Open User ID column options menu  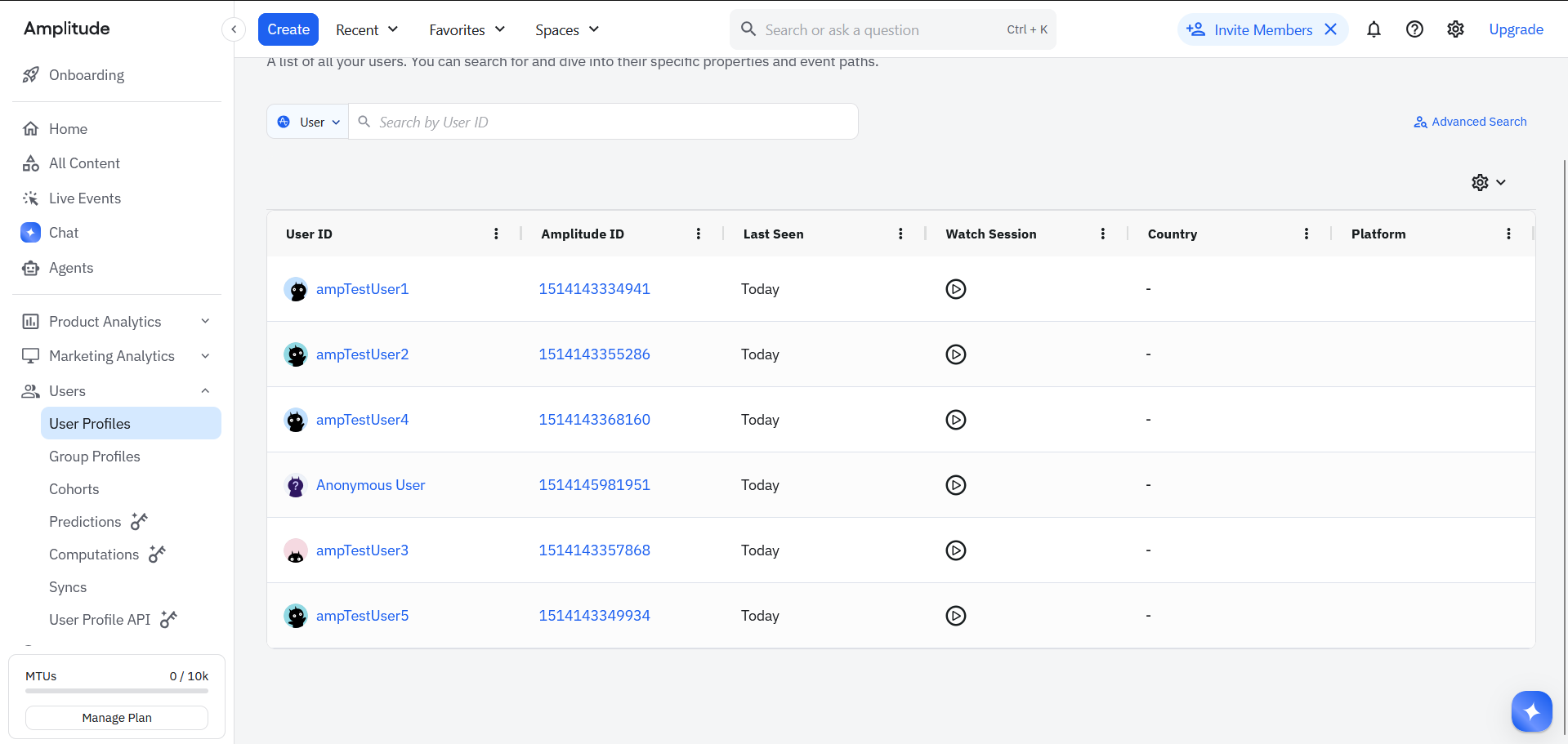pos(496,234)
